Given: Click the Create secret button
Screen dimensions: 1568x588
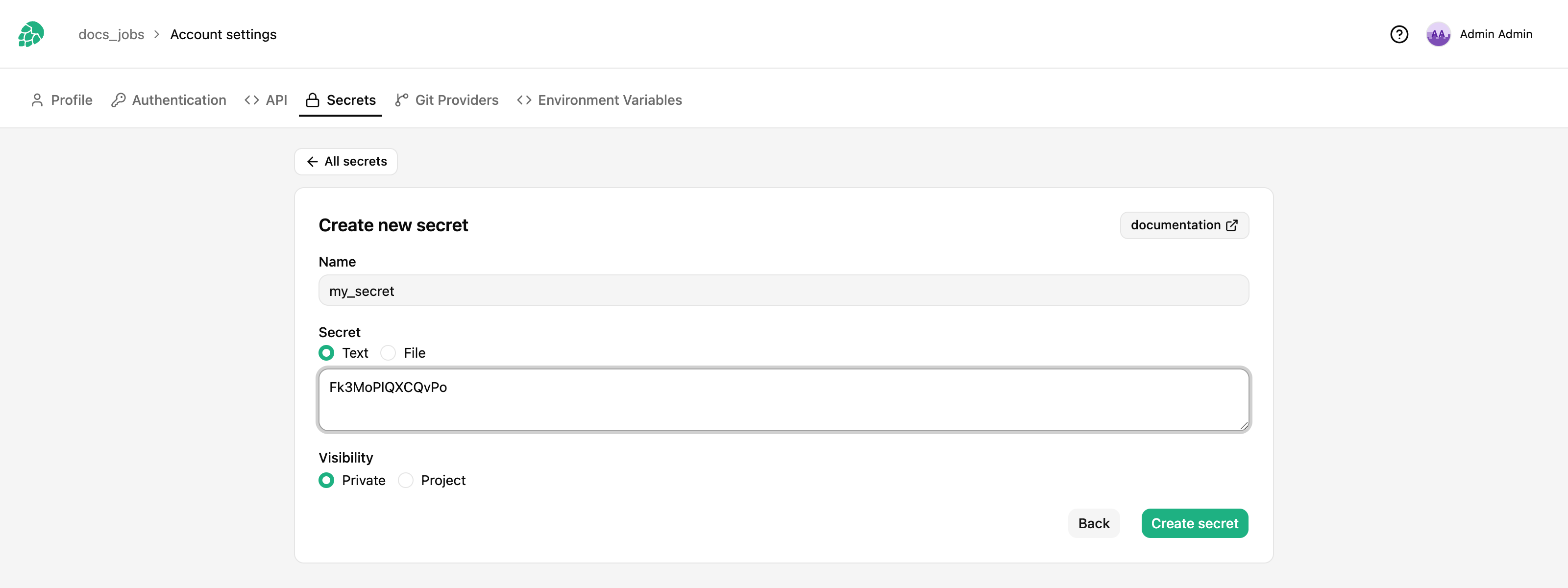Looking at the screenshot, I should pyautogui.click(x=1194, y=523).
